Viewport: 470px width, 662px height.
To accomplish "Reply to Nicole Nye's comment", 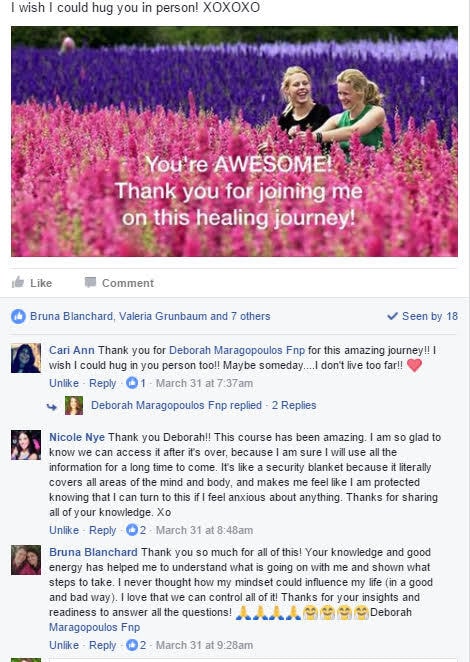I will coord(103,530).
